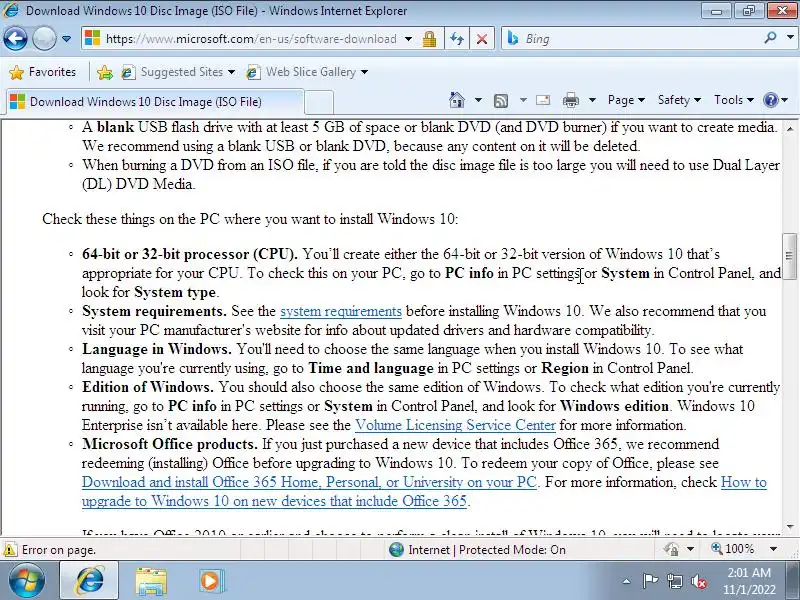Expand the feeds dropdown arrow
800x600 pixels.
tap(523, 100)
